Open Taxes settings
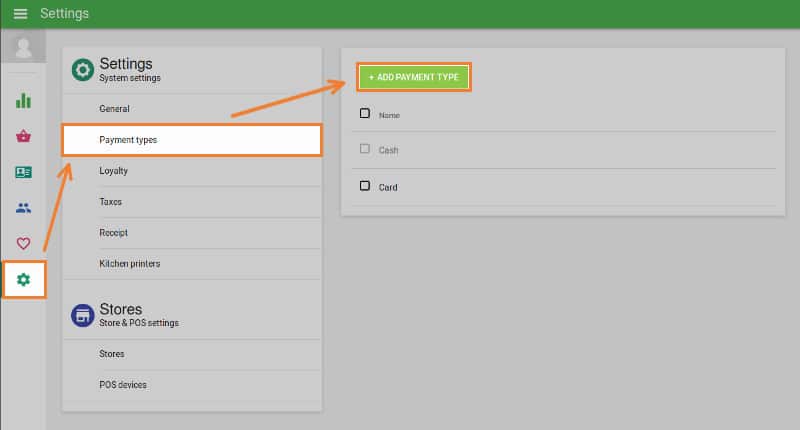Viewport: 800px width, 430px height. (192, 202)
